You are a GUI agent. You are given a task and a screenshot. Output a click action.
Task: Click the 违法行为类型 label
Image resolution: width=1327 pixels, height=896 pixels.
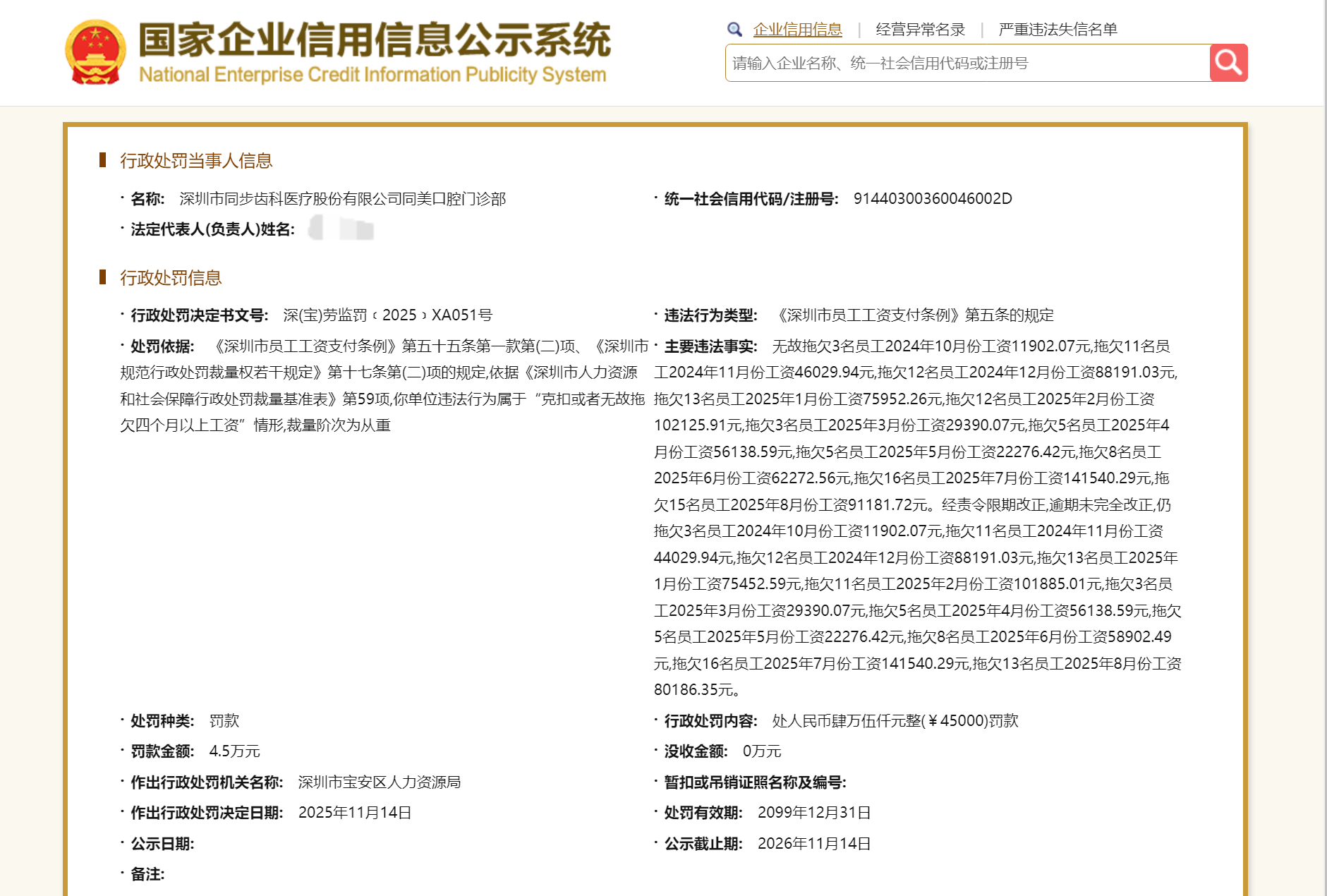pos(710,315)
